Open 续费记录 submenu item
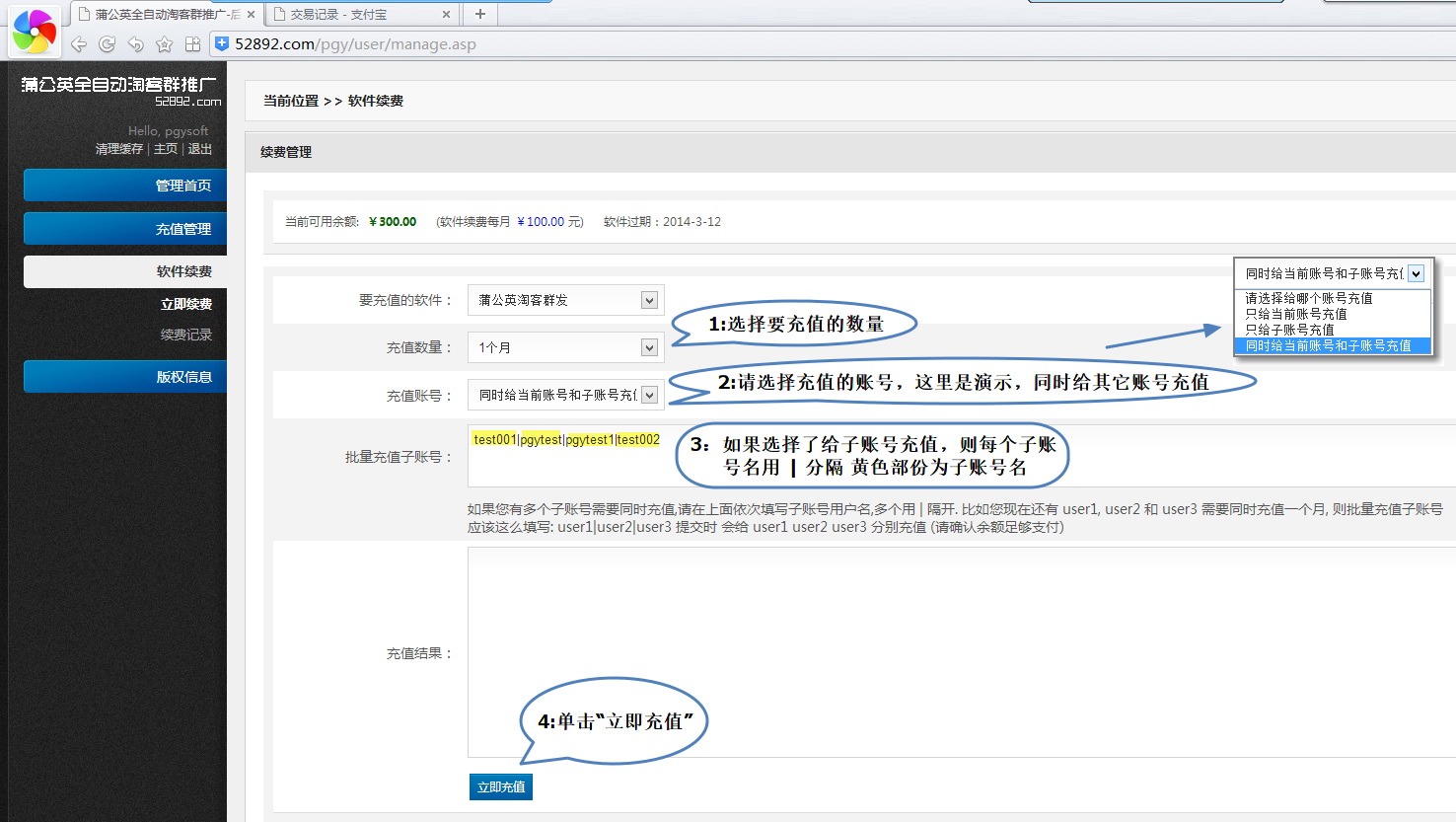This screenshot has width=1456, height=822. (186, 335)
